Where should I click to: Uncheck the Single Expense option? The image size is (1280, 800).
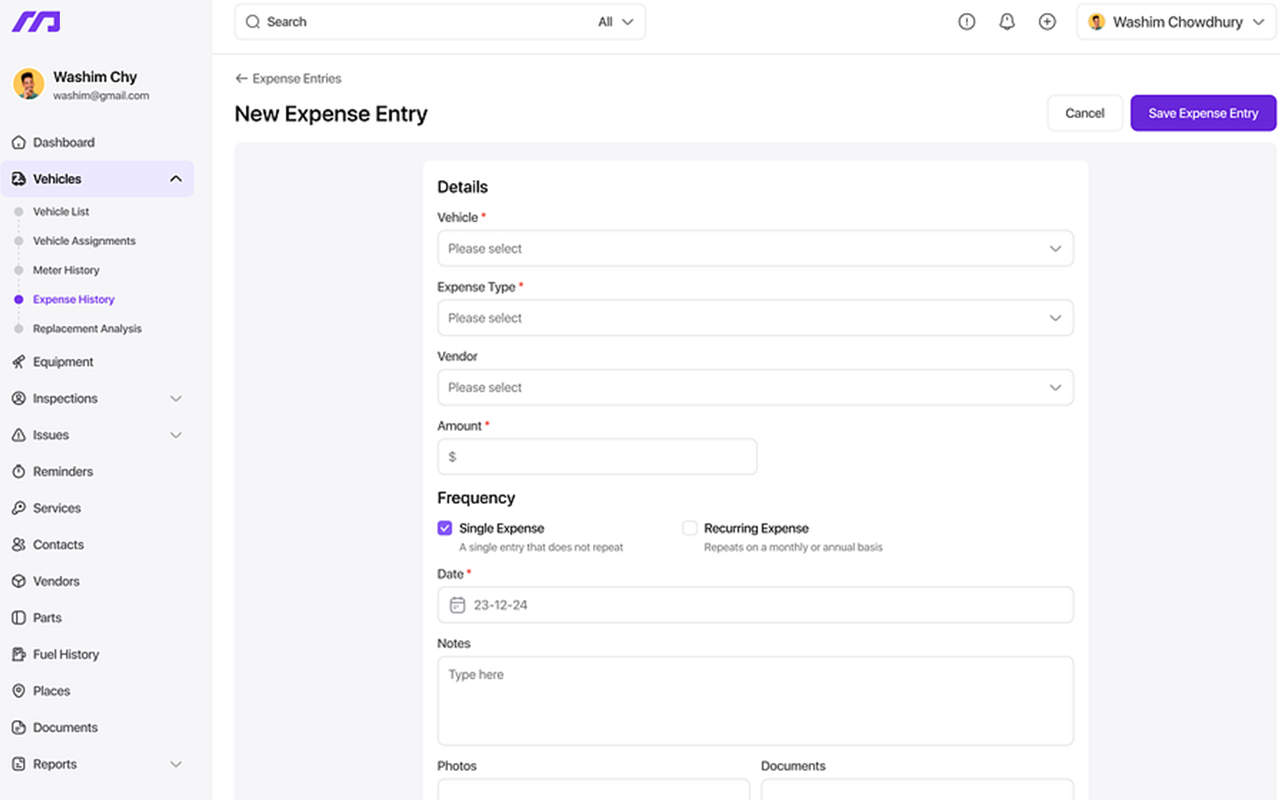point(445,527)
